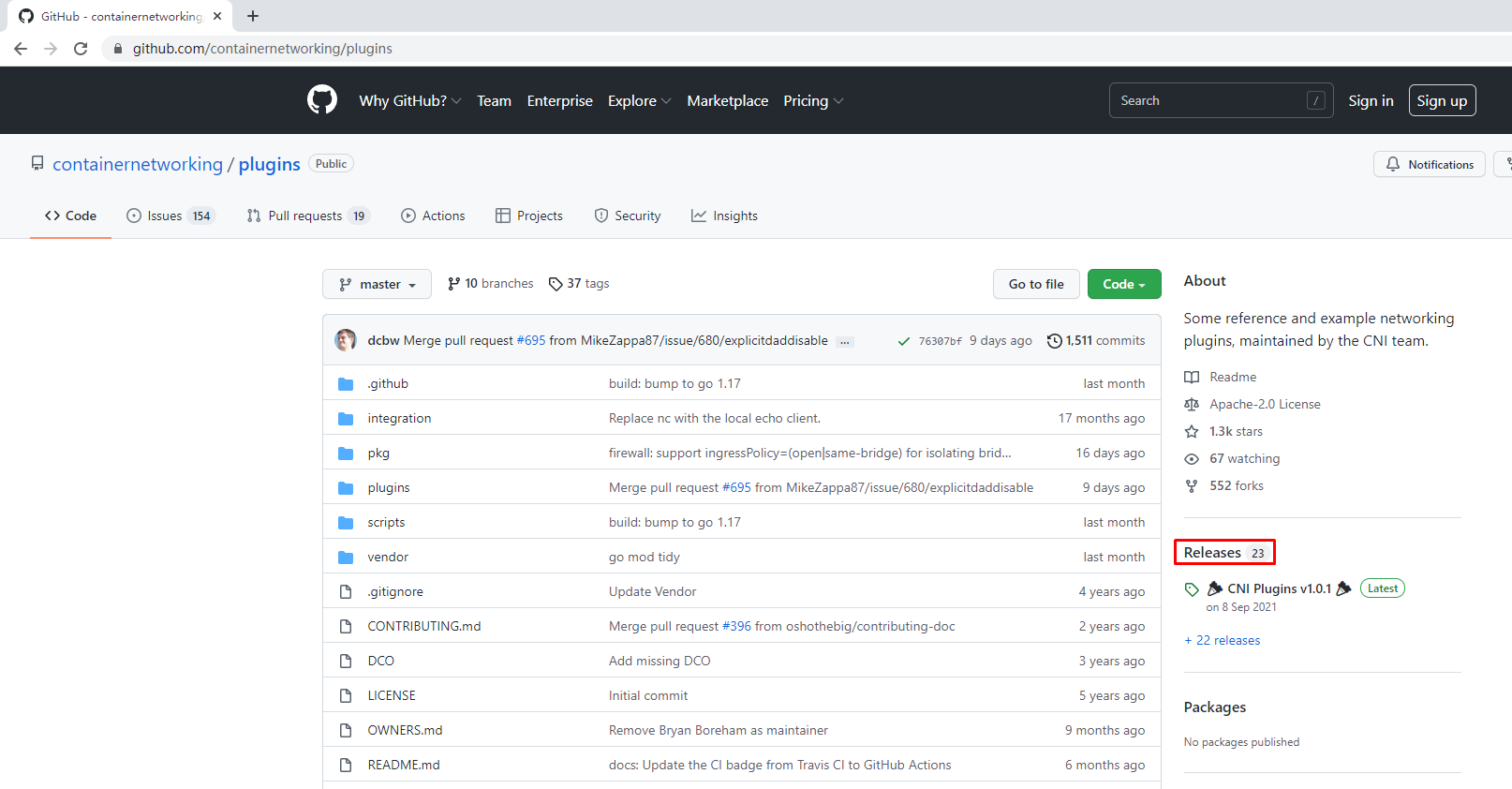The height and width of the screenshot is (789, 1512).
Task: Click the GitHub search input field
Action: tap(1208, 100)
